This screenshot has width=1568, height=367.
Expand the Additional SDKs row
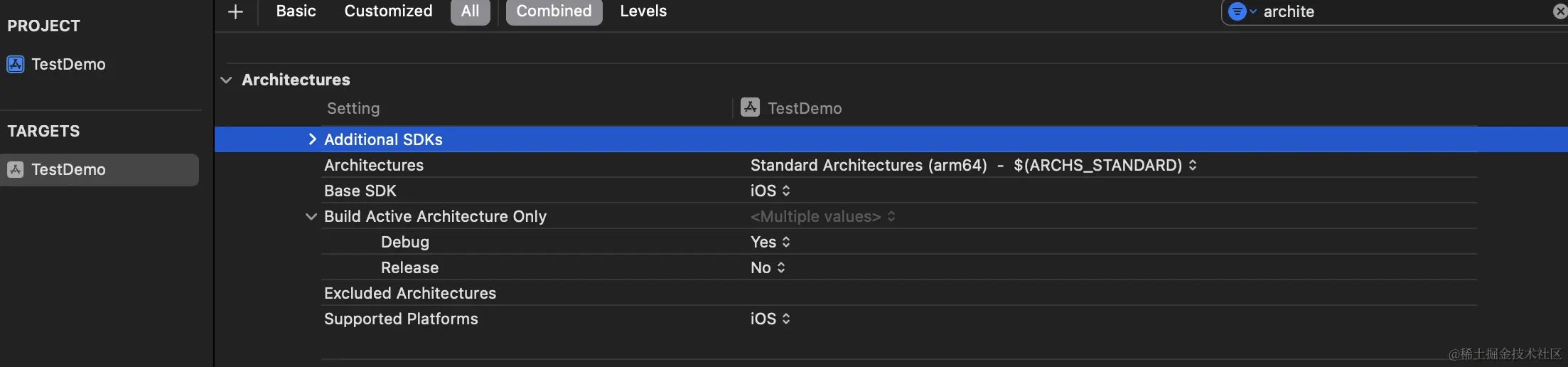[x=312, y=139]
